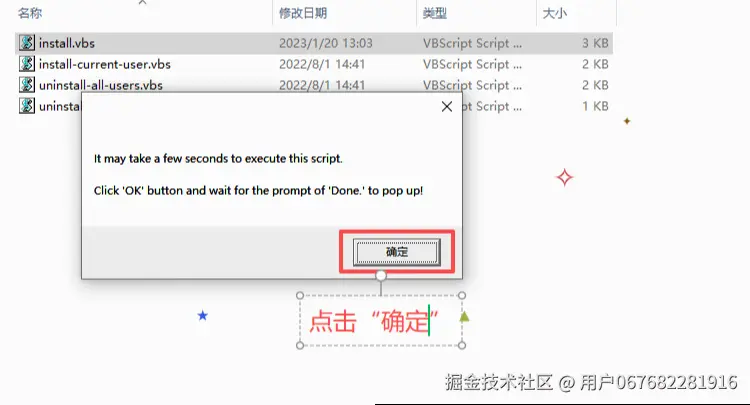Screen dimensions: 750x405
Task: Toggle sort arrow above 名称 header
Action: pyautogui.click(x=143, y=2)
